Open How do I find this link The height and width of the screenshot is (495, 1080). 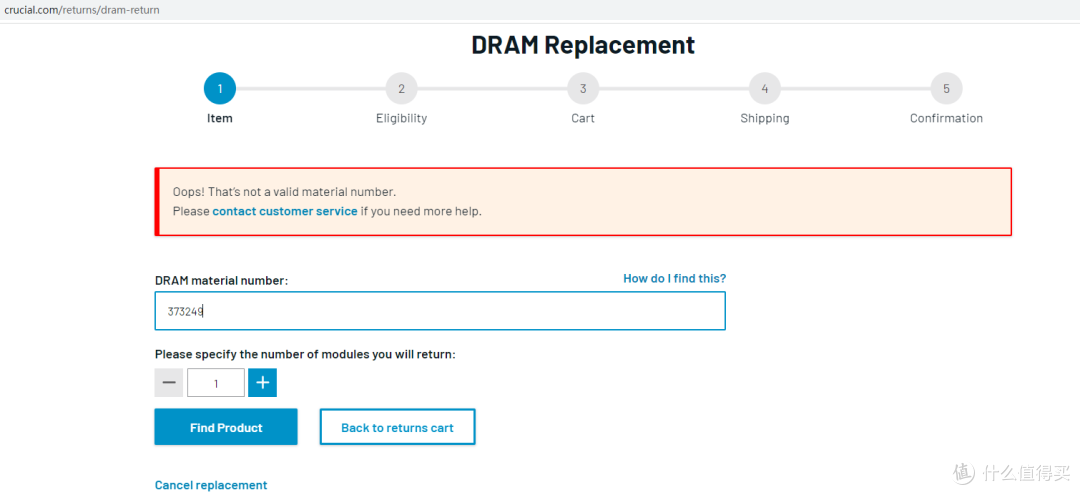(x=675, y=278)
